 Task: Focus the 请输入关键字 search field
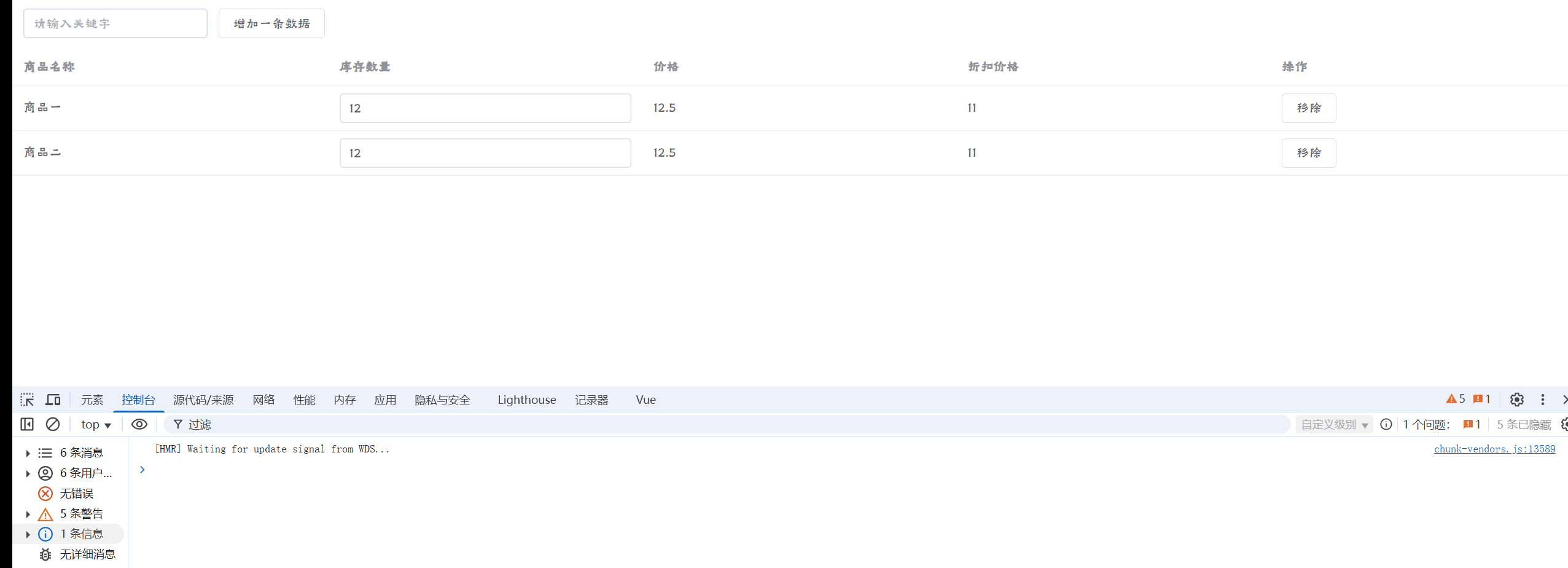115,23
